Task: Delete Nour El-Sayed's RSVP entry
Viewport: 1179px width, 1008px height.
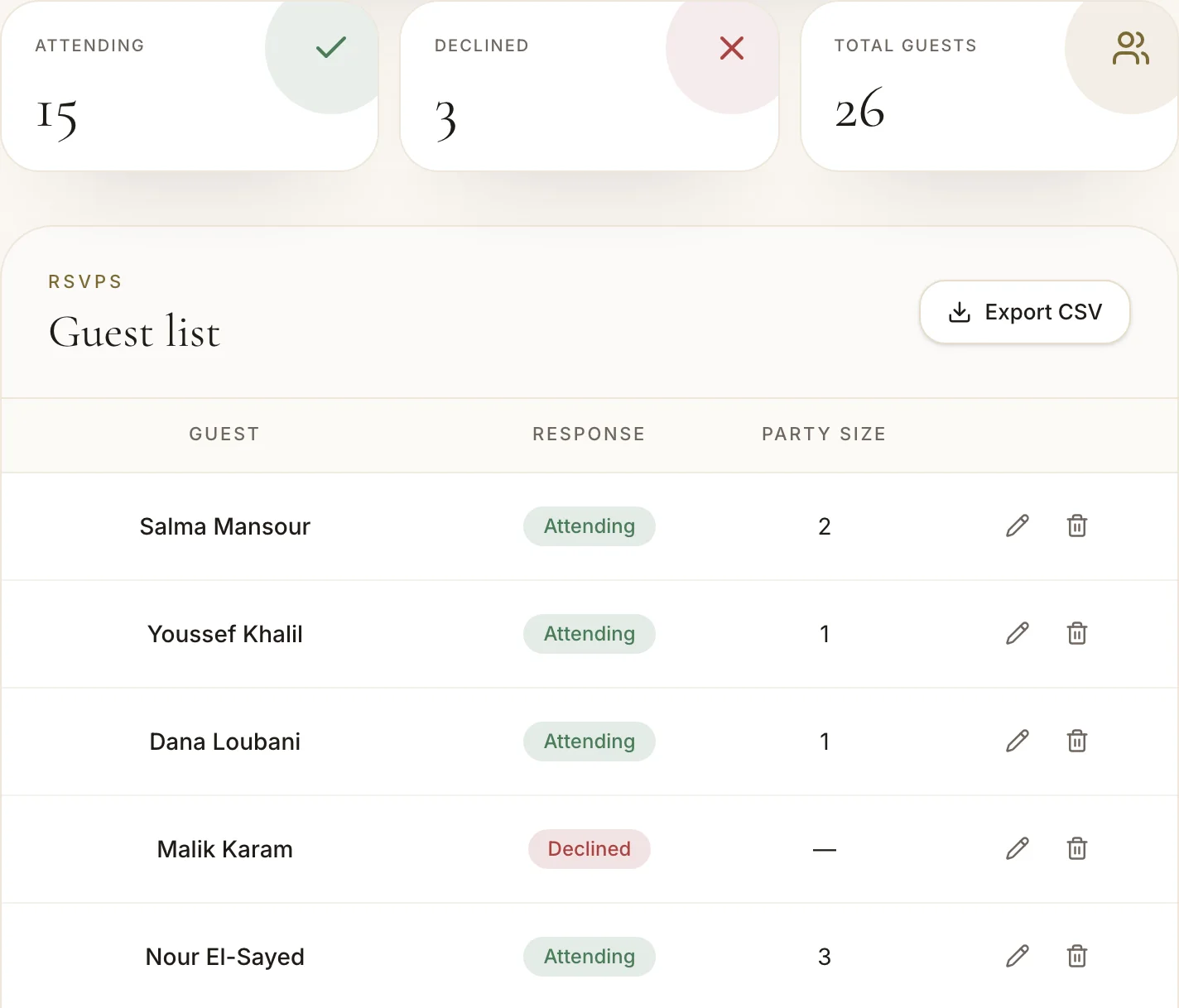Action: pyautogui.click(x=1077, y=956)
